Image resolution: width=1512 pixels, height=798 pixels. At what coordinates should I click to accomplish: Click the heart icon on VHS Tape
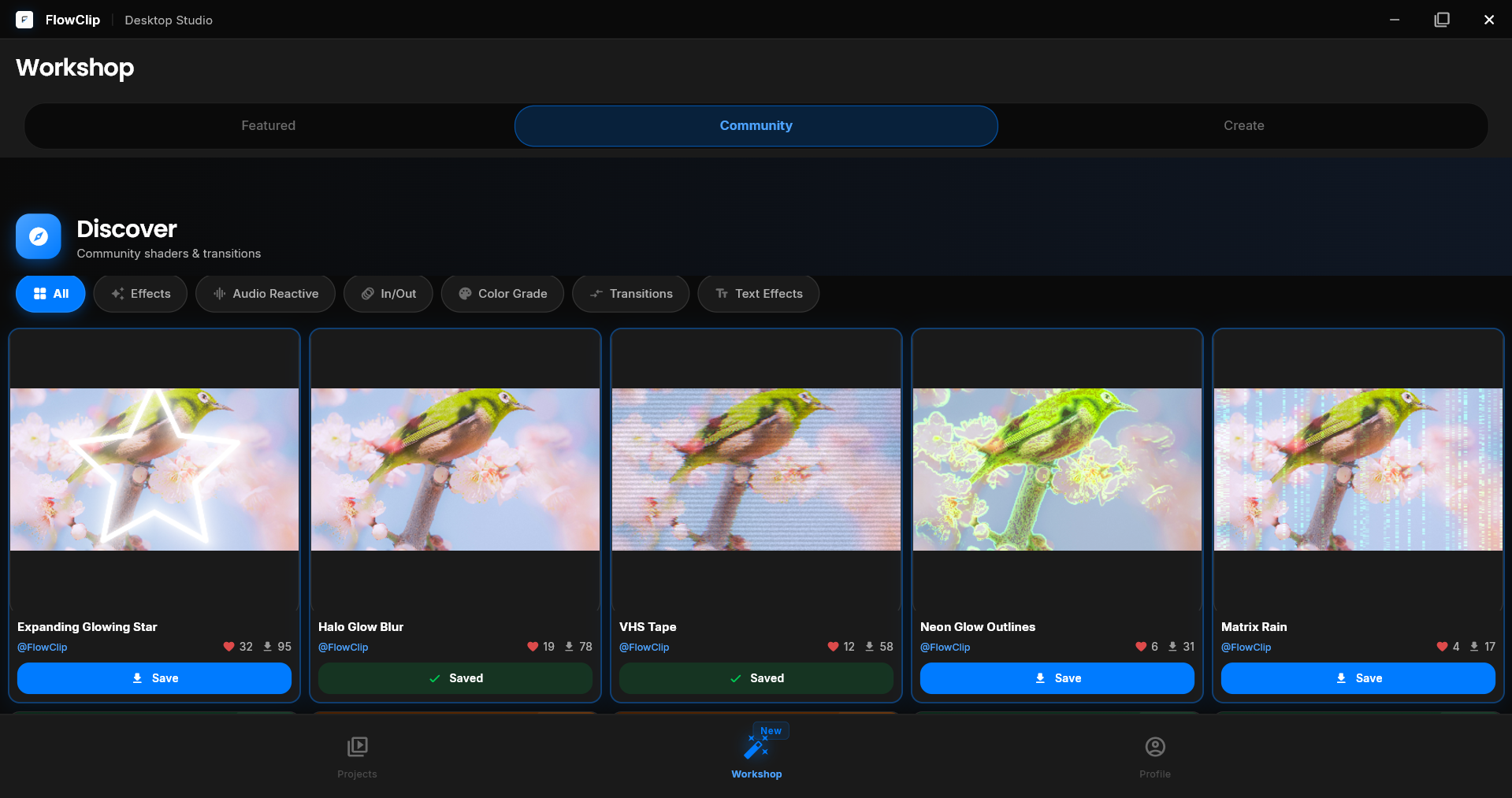[x=833, y=647]
